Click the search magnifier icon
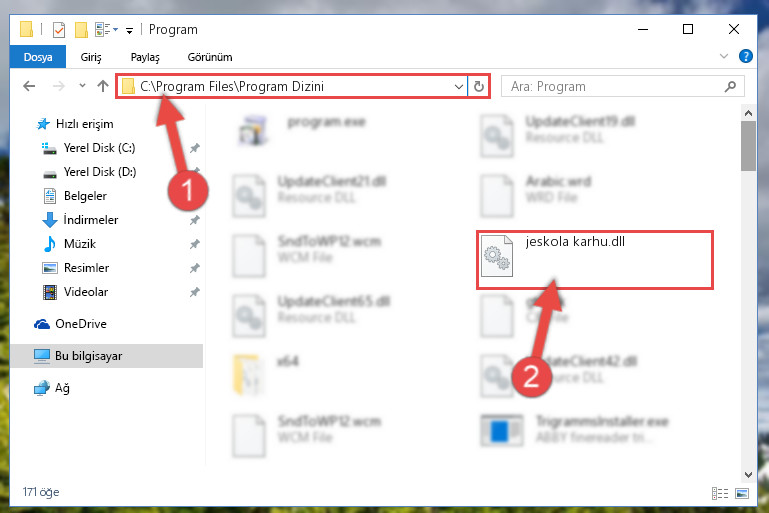This screenshot has height=513, width=769. click(730, 87)
